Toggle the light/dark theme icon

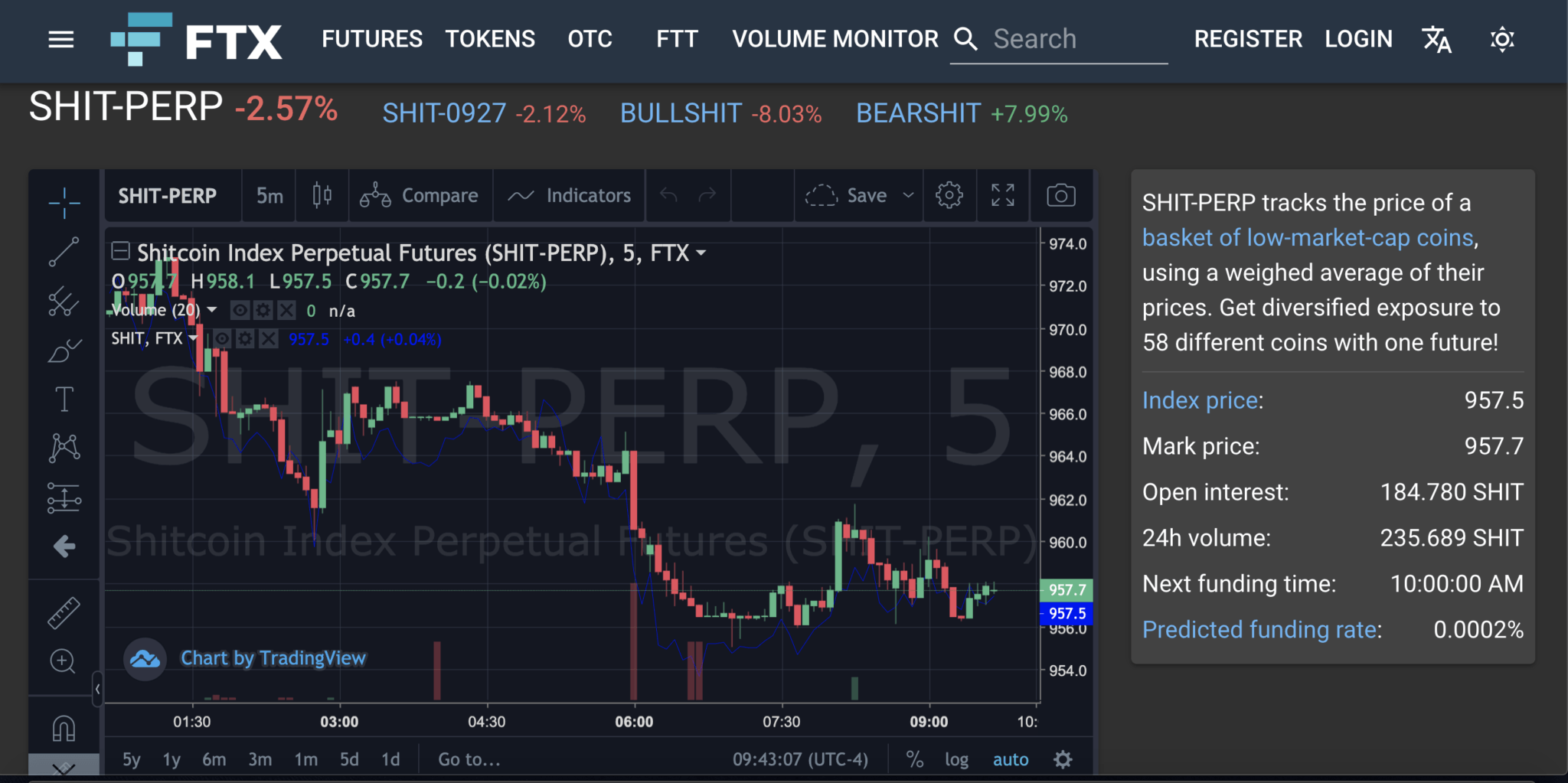coord(1502,39)
